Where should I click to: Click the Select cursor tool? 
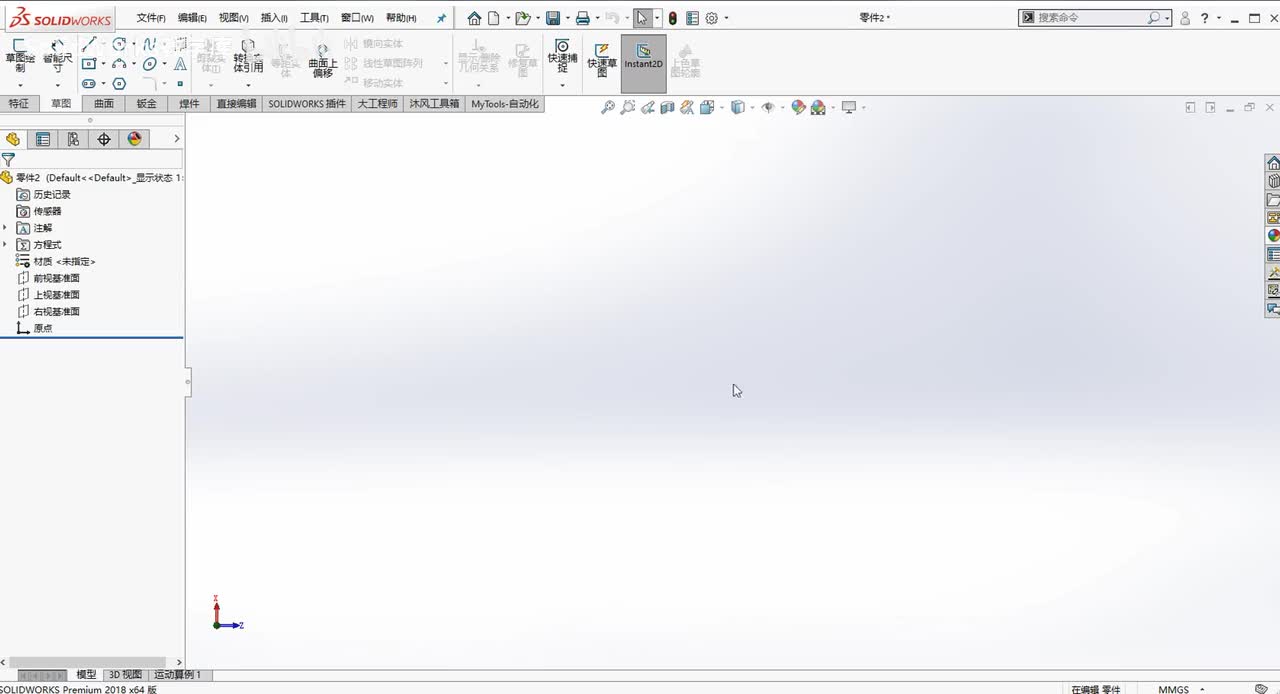click(642, 18)
